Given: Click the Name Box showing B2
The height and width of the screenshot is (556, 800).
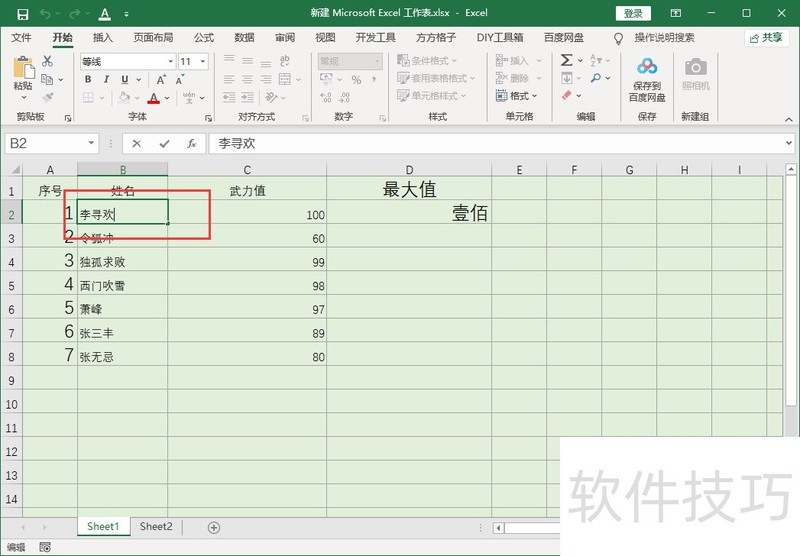Looking at the screenshot, I should tap(51, 143).
